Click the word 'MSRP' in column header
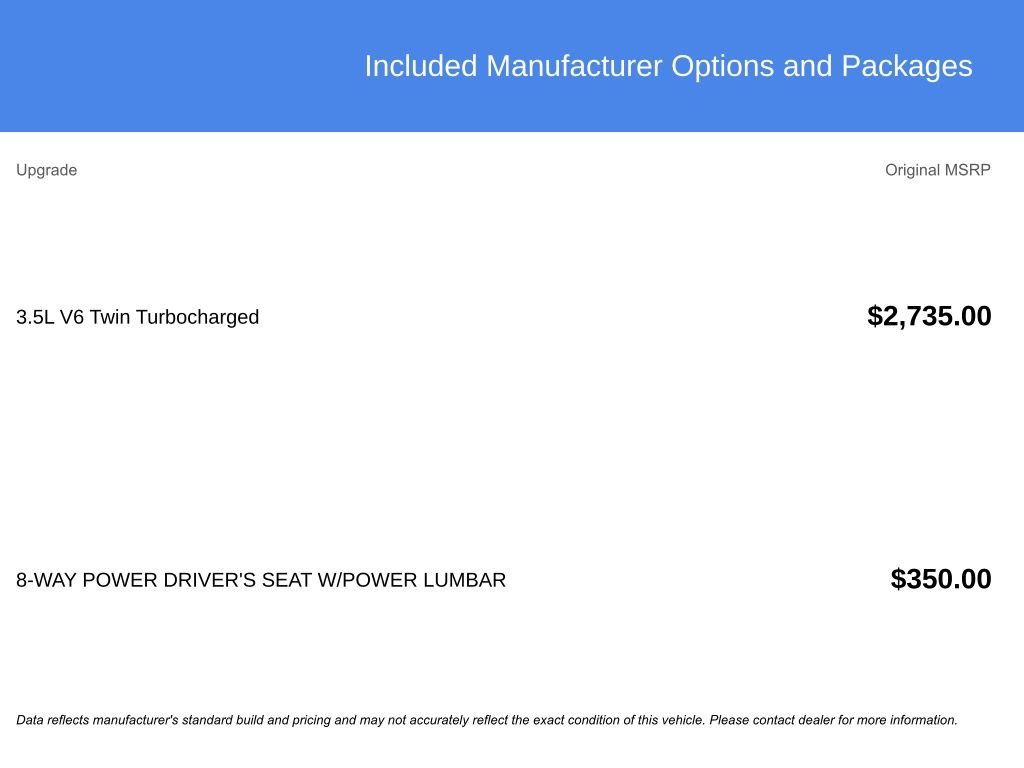This screenshot has height=768, width=1024. tap(968, 170)
